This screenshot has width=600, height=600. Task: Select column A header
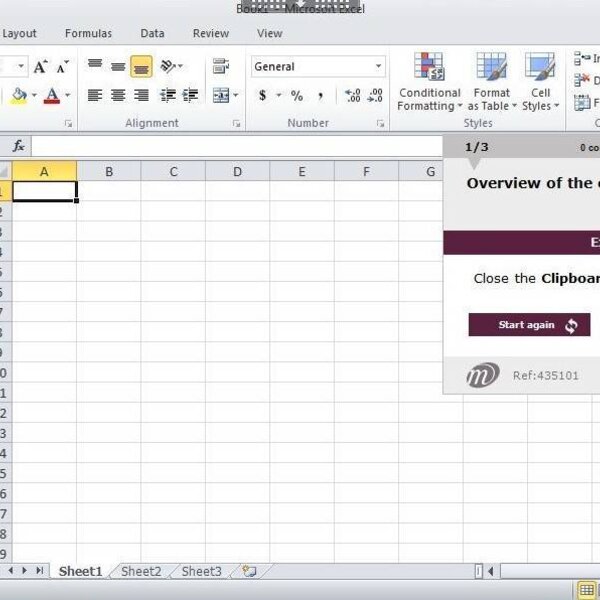[x=44, y=171]
